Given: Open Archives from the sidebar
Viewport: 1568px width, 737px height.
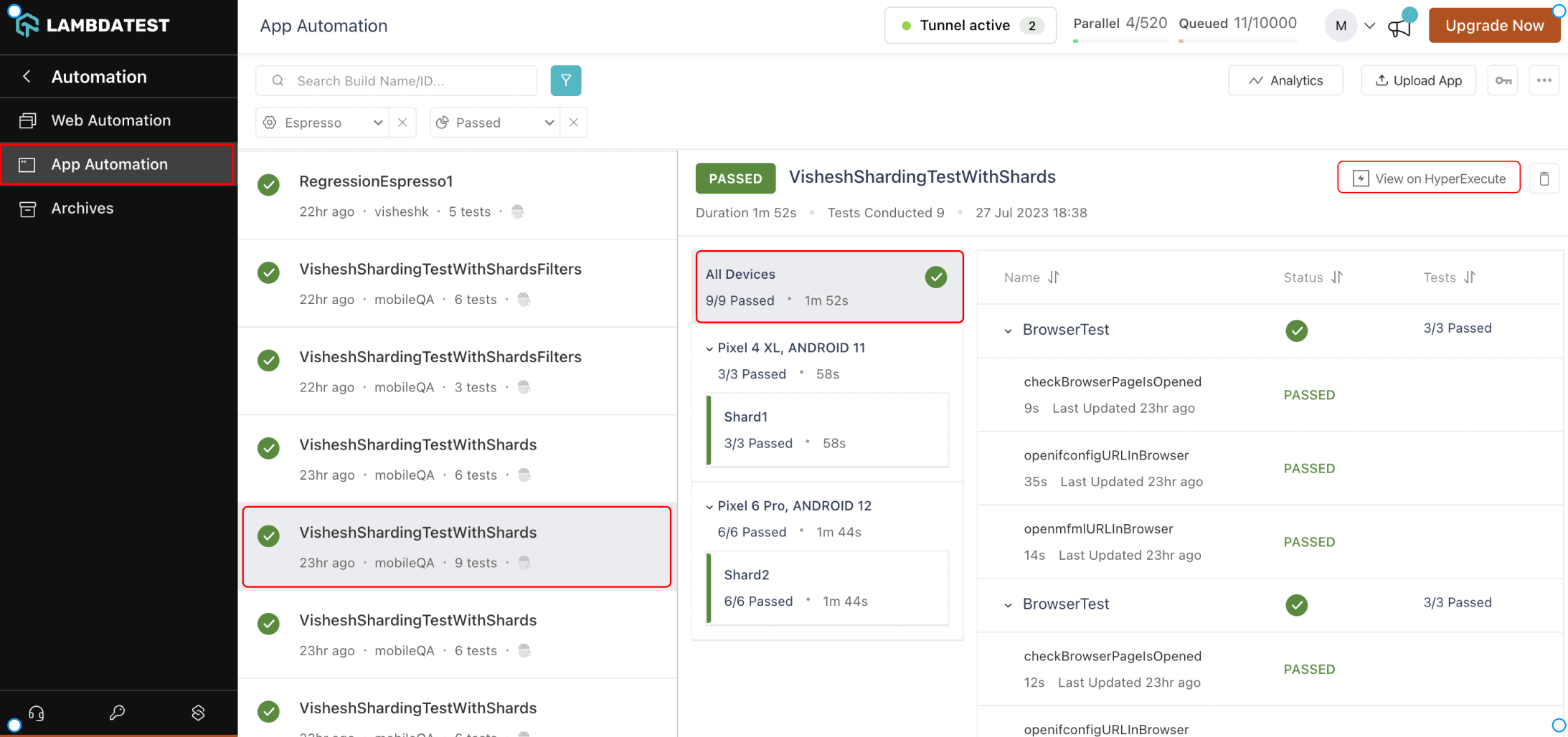Looking at the screenshot, I should tap(82, 208).
